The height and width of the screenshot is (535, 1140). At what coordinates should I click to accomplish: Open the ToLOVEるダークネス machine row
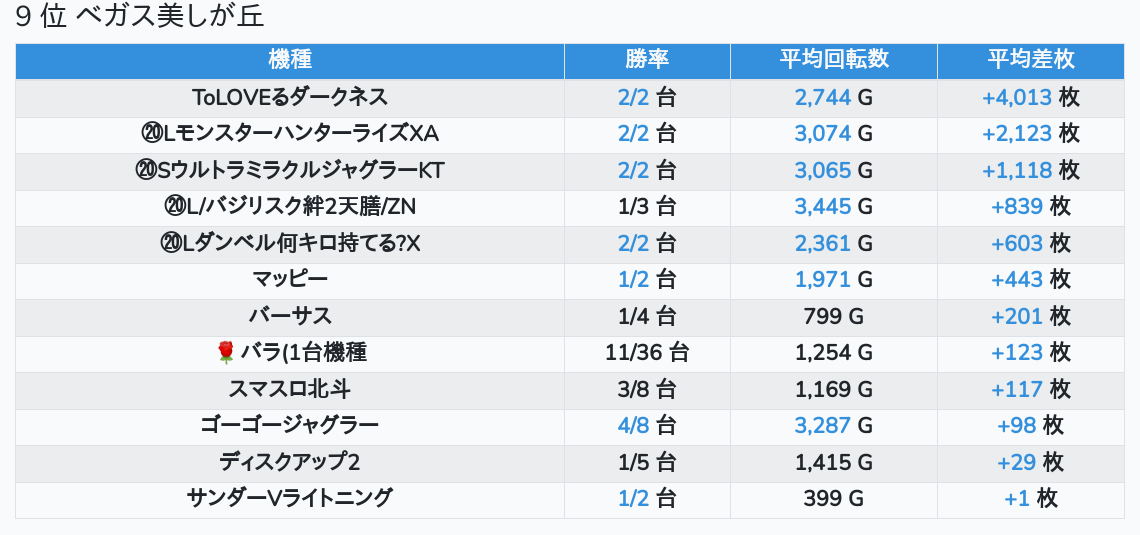click(290, 97)
